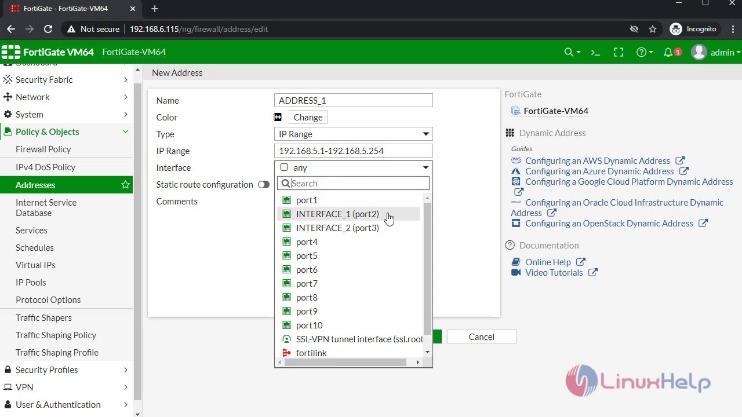Click the IP Range input field
The height and width of the screenshot is (417, 742).
point(353,151)
